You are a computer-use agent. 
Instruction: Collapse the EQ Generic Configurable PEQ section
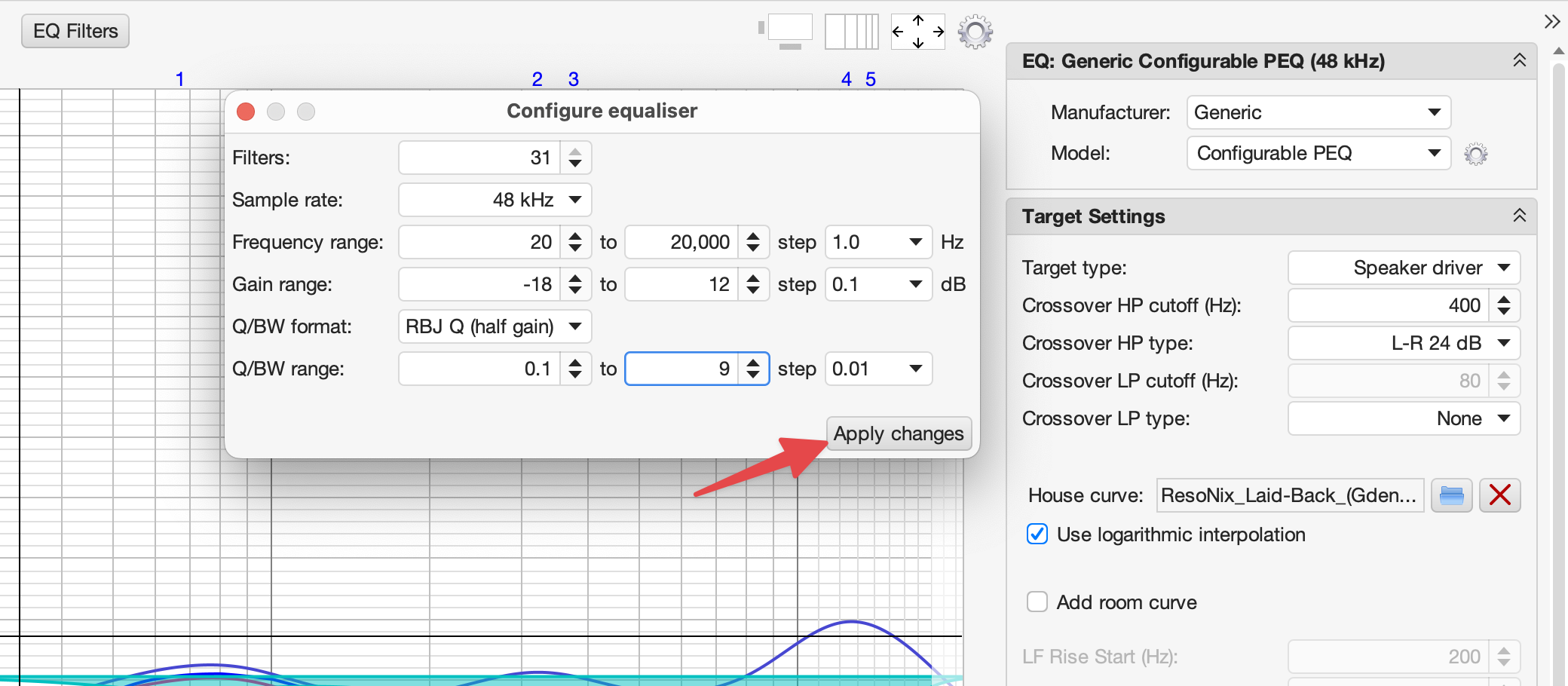point(1519,61)
